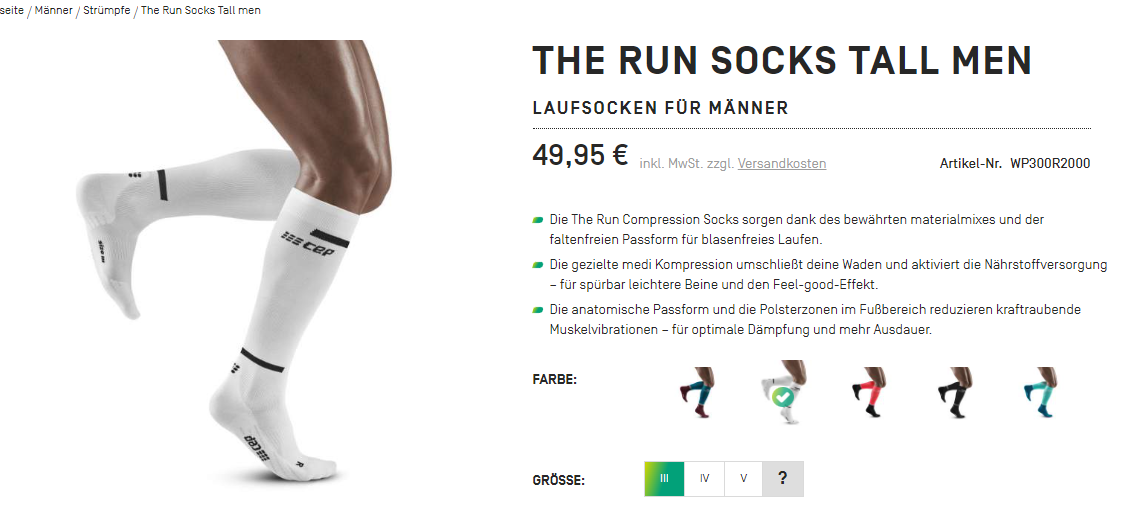
Task: Click the green checkmark on the selected color
Action: click(779, 397)
